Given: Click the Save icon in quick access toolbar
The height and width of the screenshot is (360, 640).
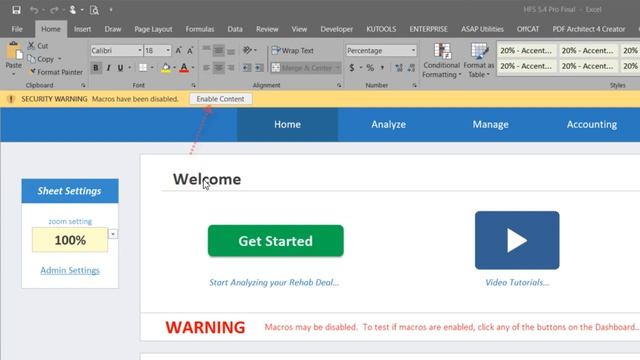Looking at the screenshot, I should (x=16, y=10).
